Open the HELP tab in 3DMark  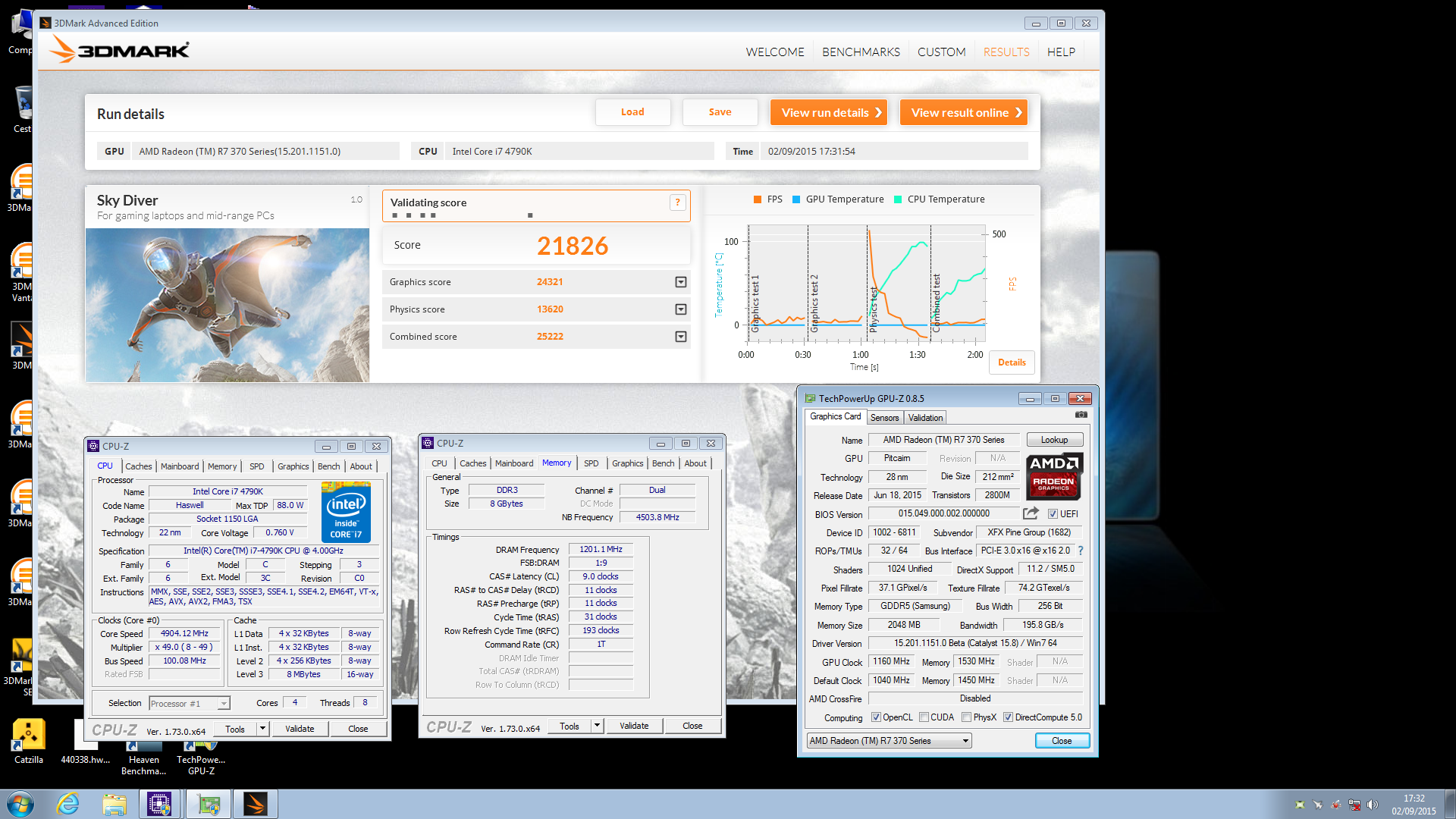pos(1061,52)
